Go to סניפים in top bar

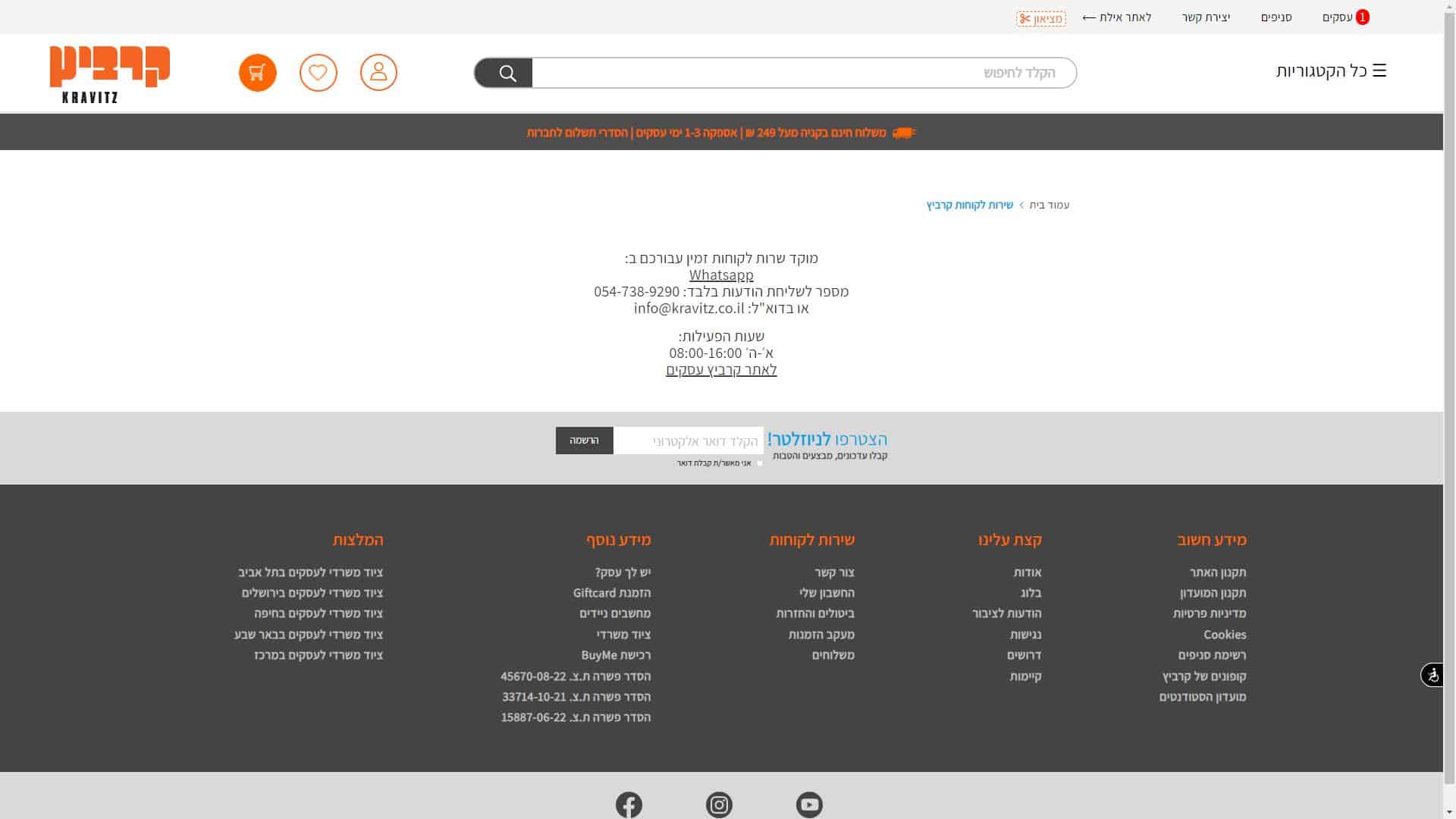(1276, 17)
